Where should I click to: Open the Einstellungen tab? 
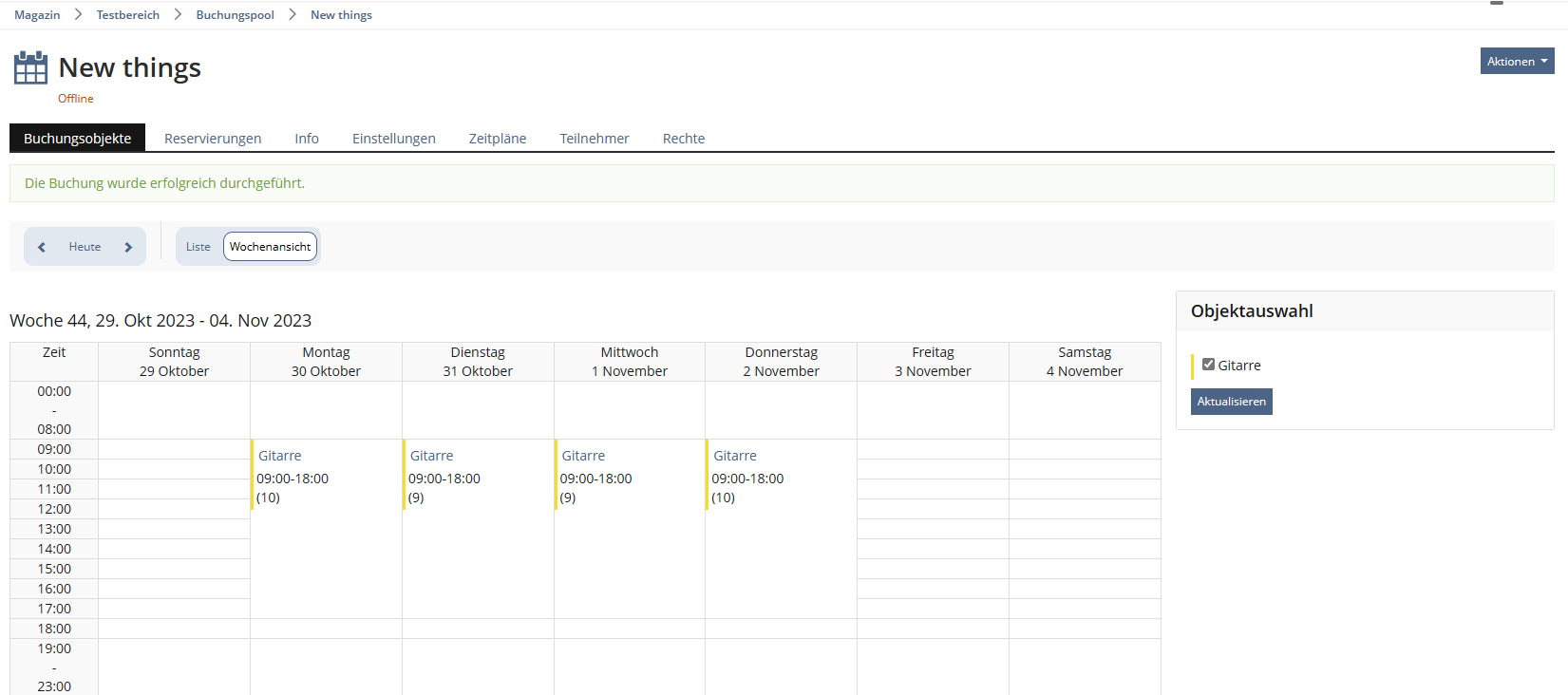[393, 139]
